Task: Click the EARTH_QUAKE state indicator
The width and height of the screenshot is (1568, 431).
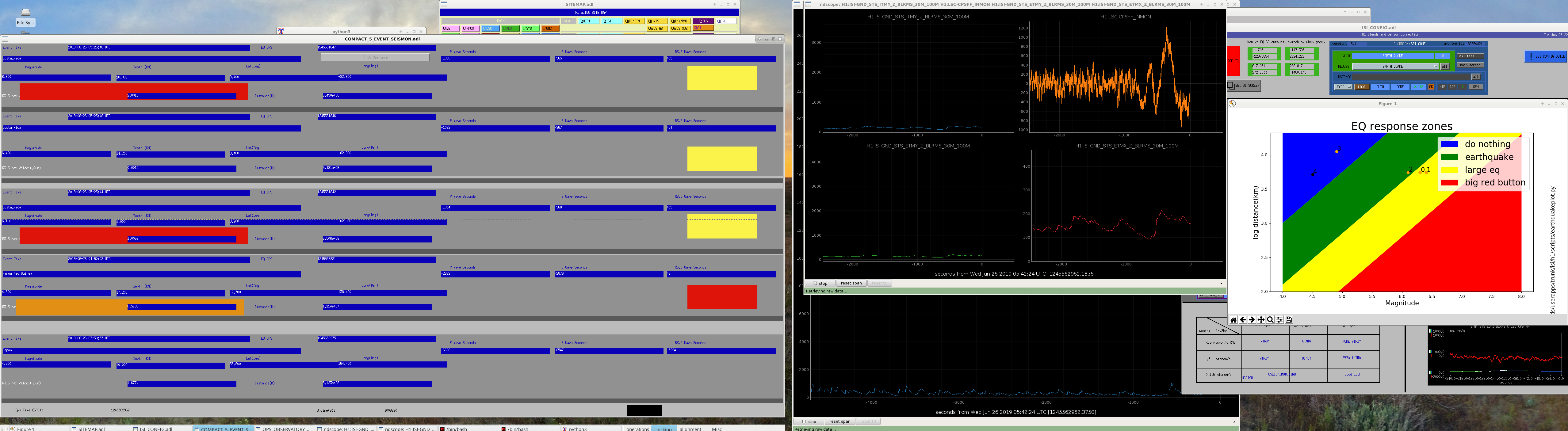Action: tap(1393, 56)
